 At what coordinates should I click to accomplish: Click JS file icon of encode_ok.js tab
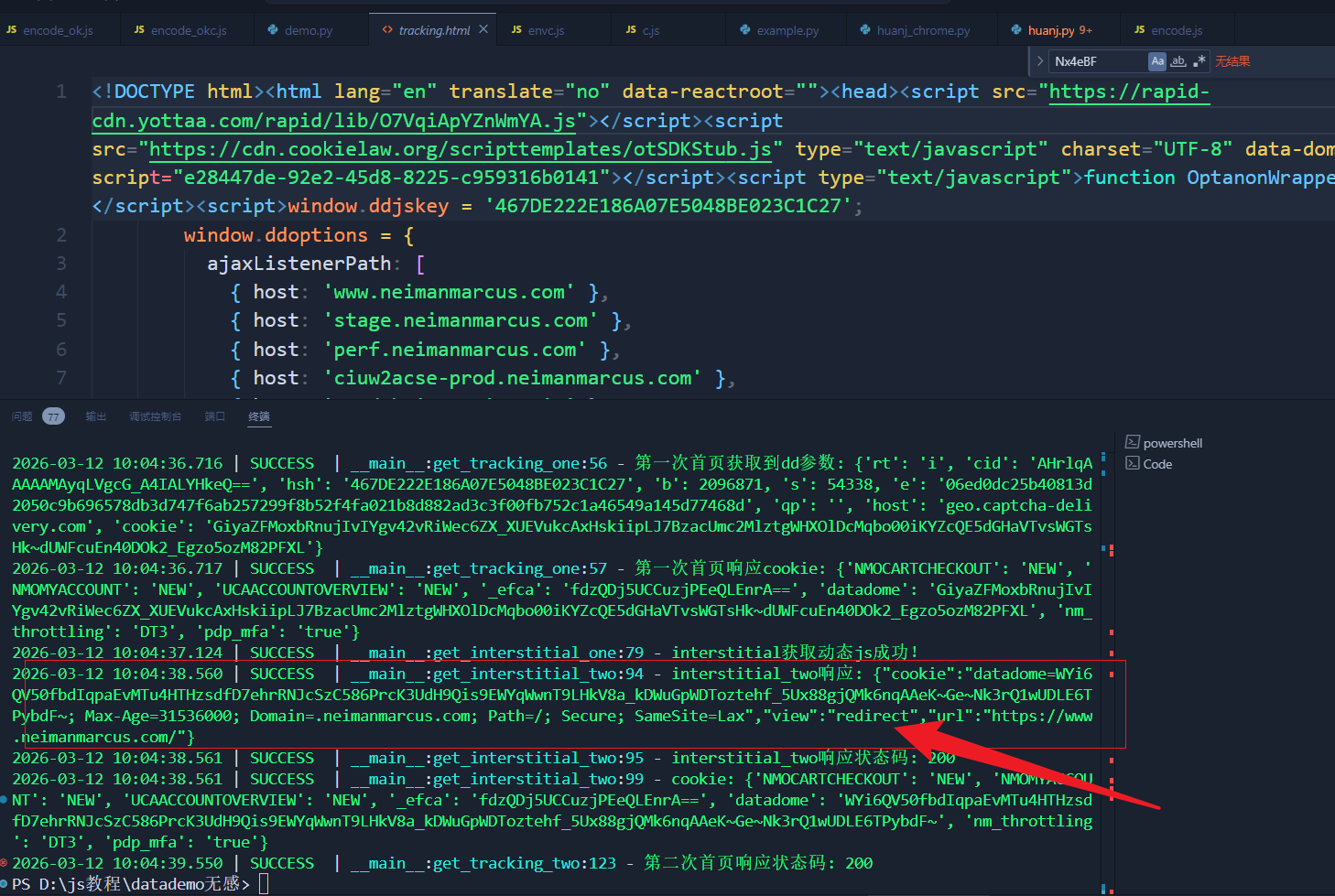click(11, 30)
